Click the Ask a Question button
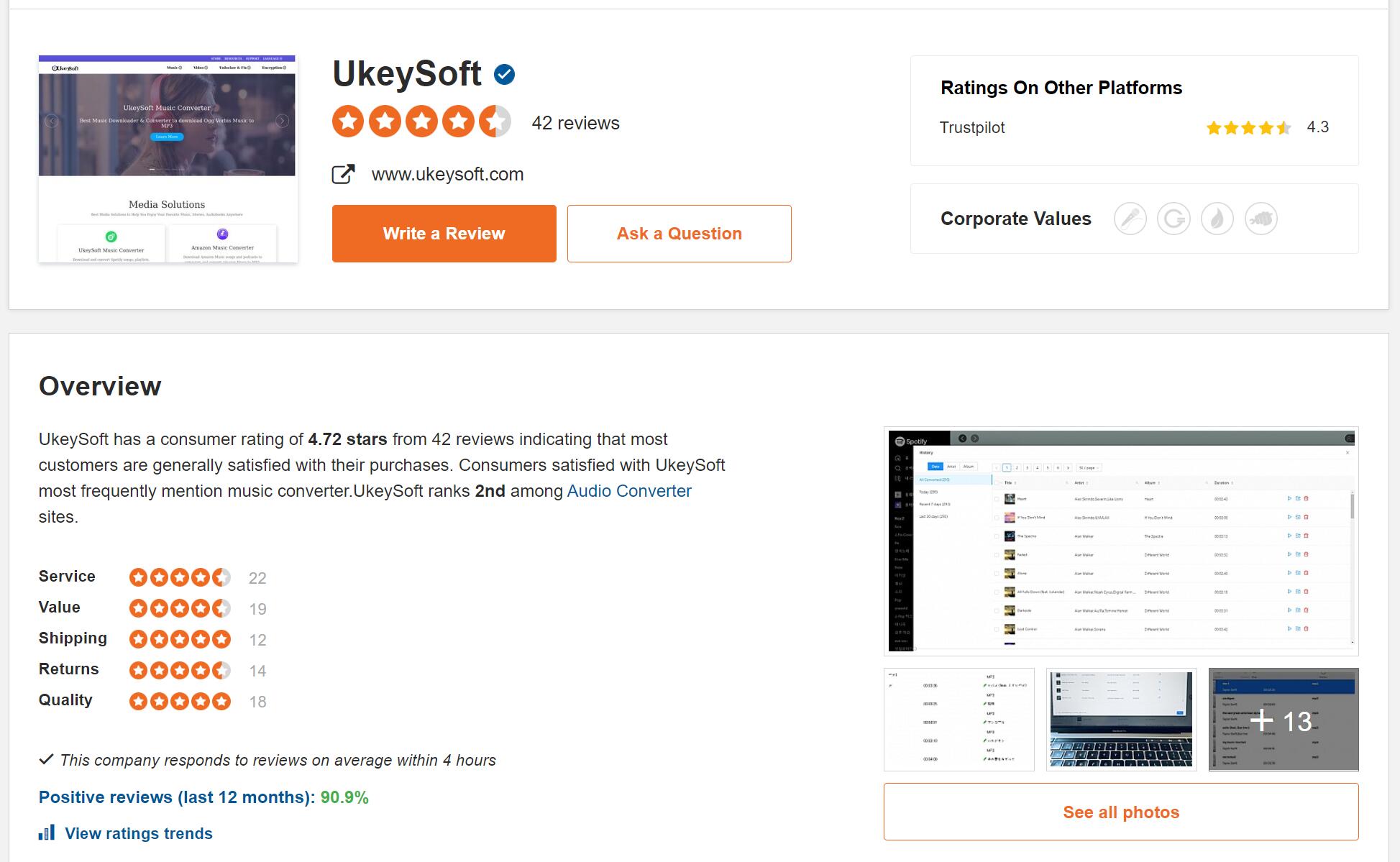The image size is (1400, 862). tap(679, 233)
